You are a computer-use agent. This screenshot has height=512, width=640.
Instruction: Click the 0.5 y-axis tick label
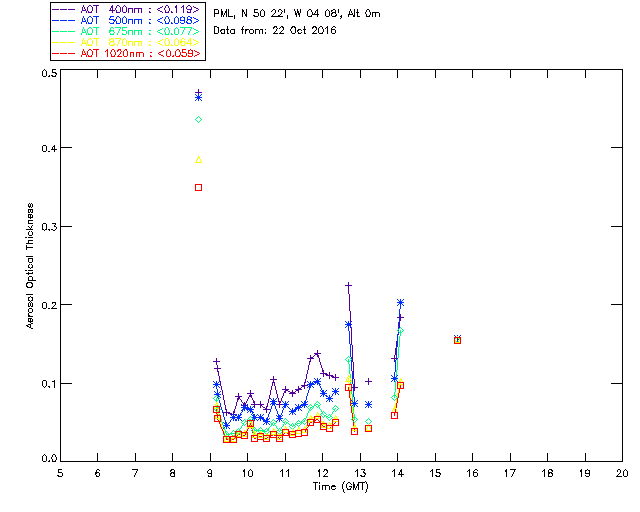coord(49,73)
